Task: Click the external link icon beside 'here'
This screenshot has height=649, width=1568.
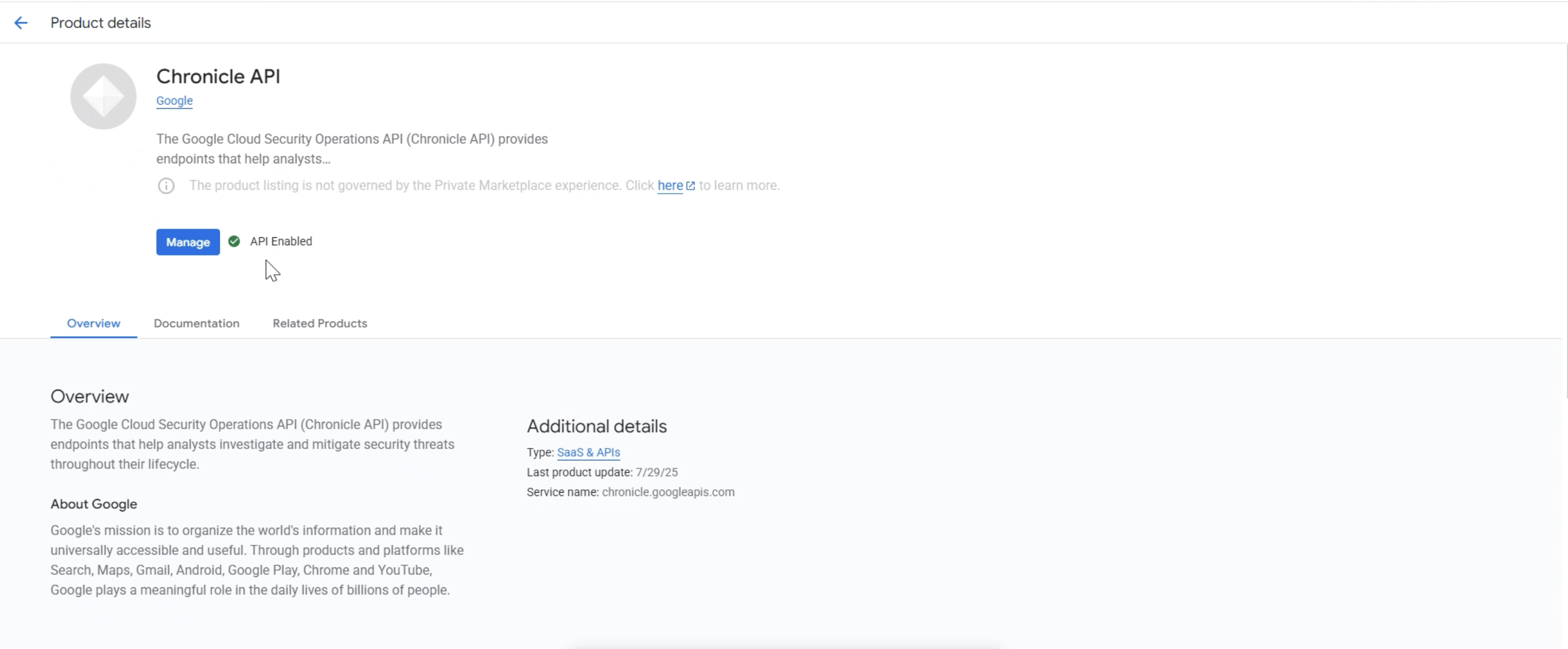Action: [690, 186]
